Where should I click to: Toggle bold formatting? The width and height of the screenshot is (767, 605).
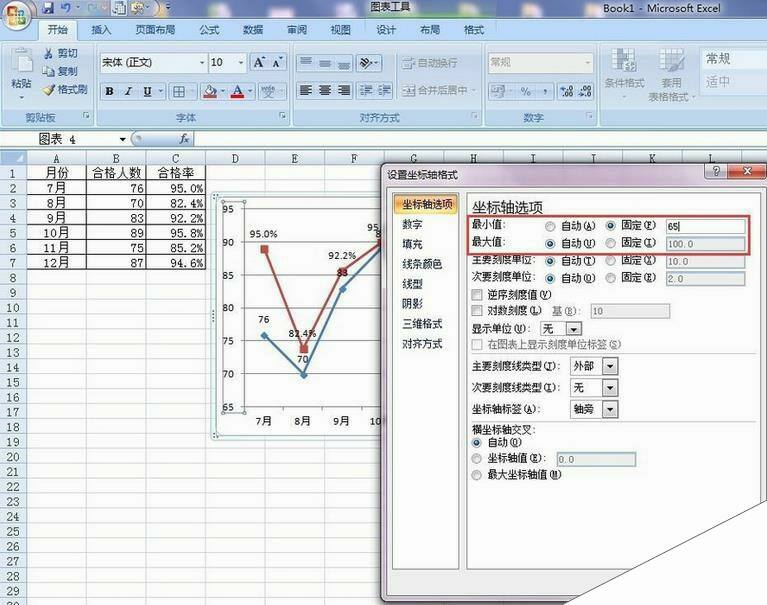pos(110,91)
